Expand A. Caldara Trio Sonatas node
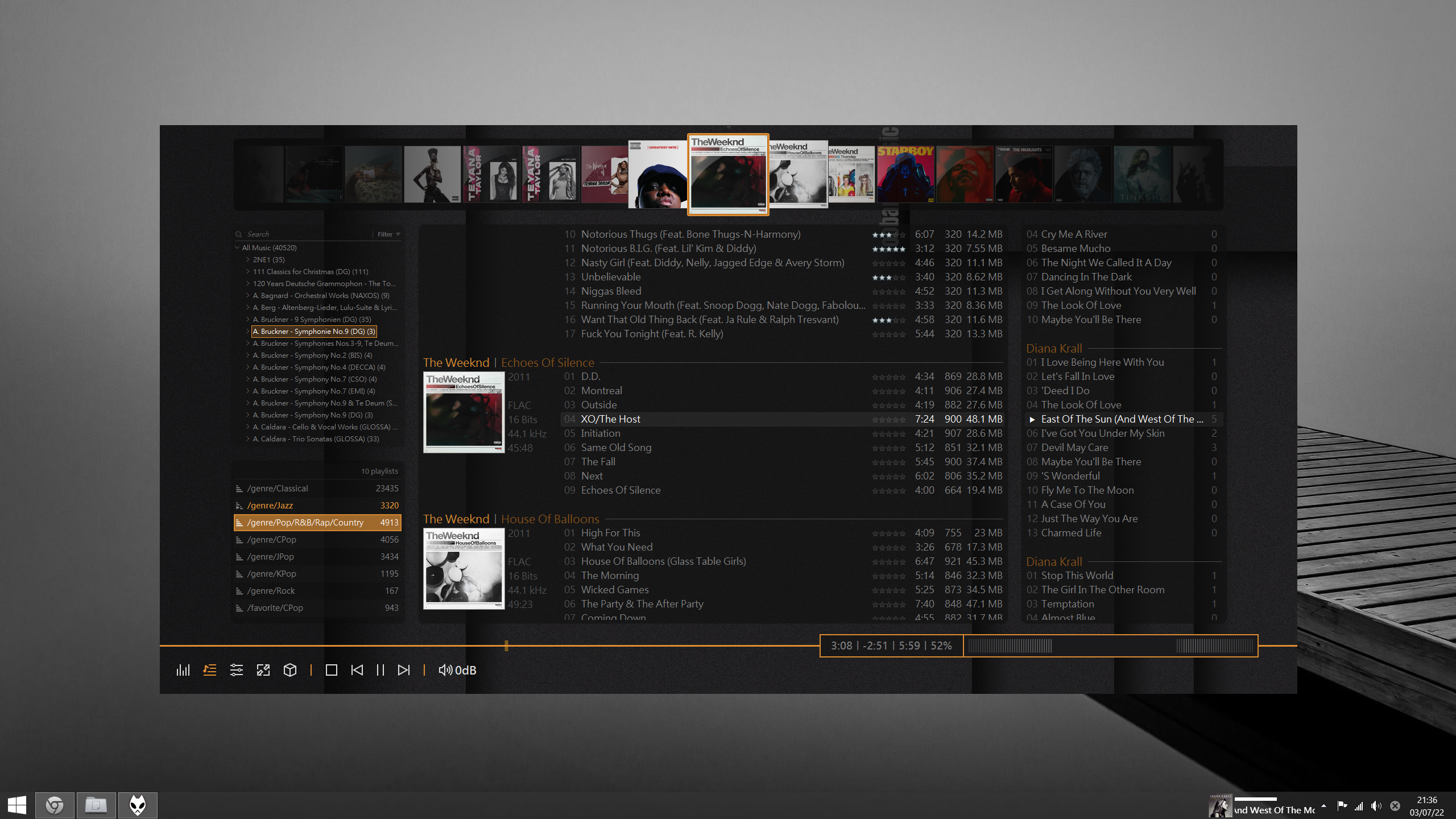The height and width of the screenshot is (819, 1456). point(248,439)
